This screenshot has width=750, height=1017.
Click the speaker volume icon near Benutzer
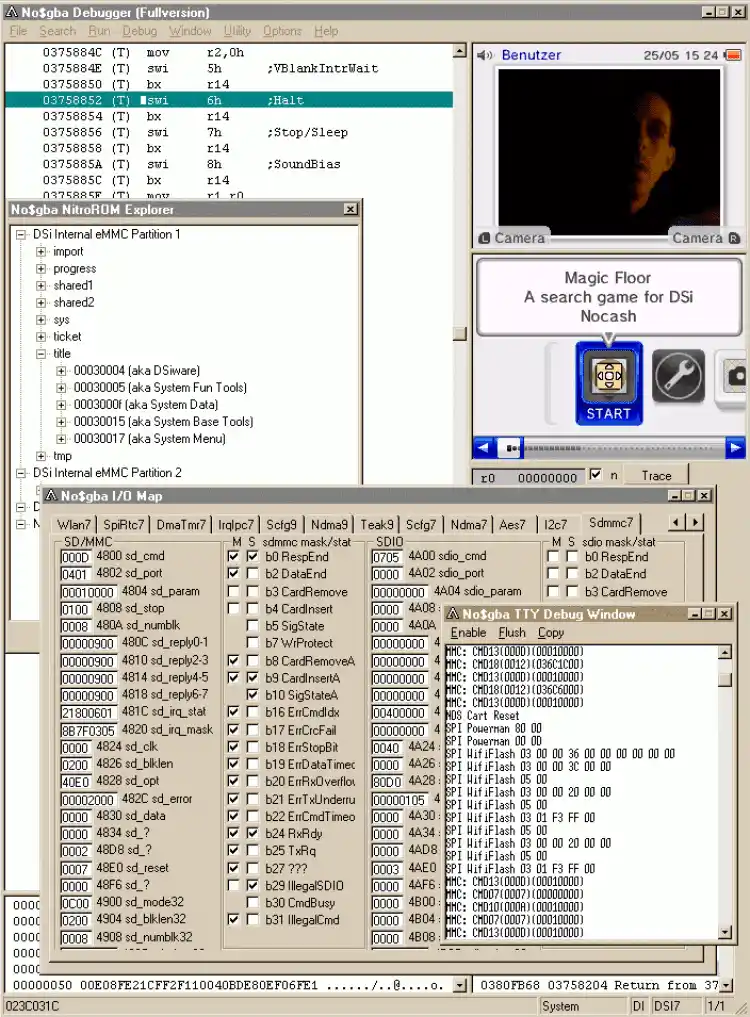(x=485, y=55)
